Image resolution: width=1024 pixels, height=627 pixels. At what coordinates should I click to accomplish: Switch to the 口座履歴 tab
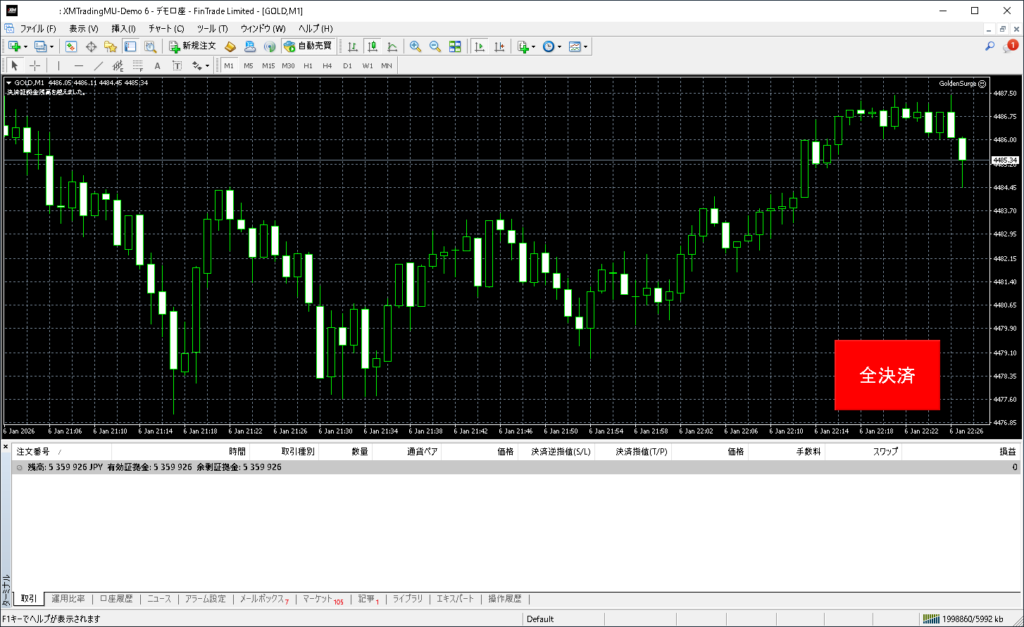point(116,599)
